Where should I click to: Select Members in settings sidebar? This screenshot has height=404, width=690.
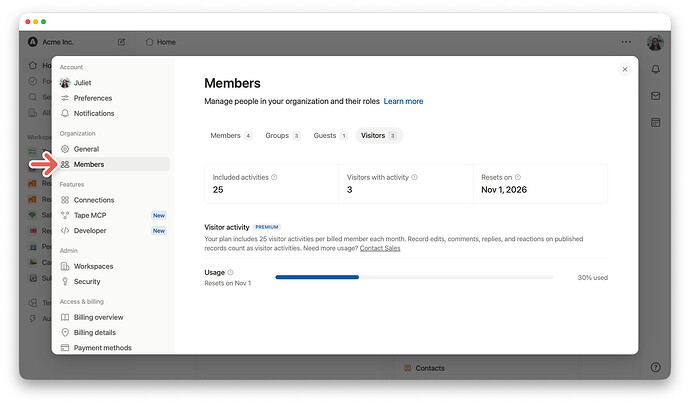tap(114, 164)
